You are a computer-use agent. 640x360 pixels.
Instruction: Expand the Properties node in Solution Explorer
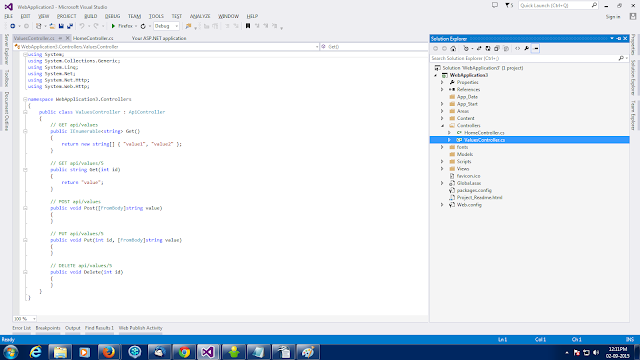pyautogui.click(x=442, y=82)
